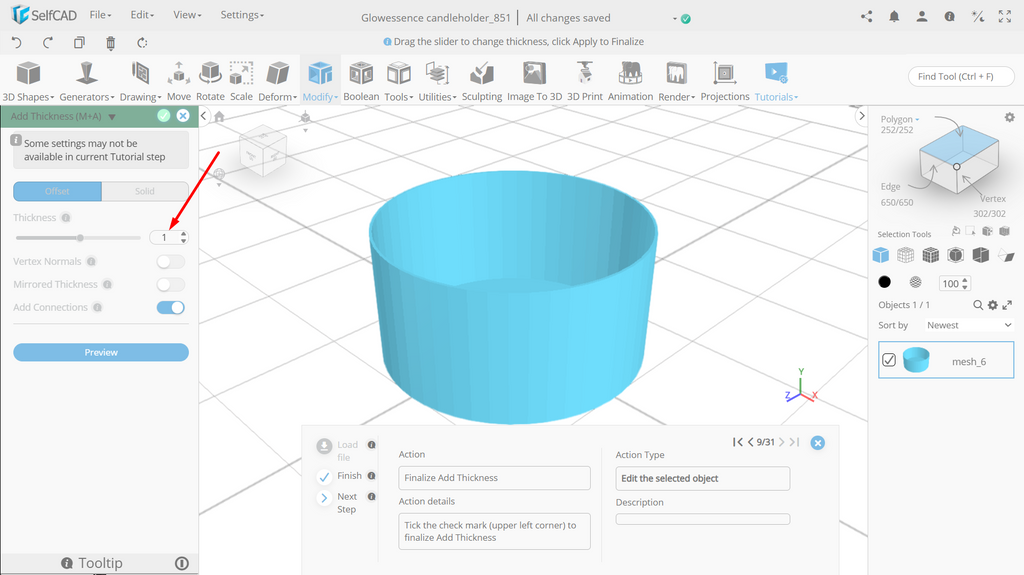
Task: Toggle Vertex Normals switch
Action: pos(170,261)
